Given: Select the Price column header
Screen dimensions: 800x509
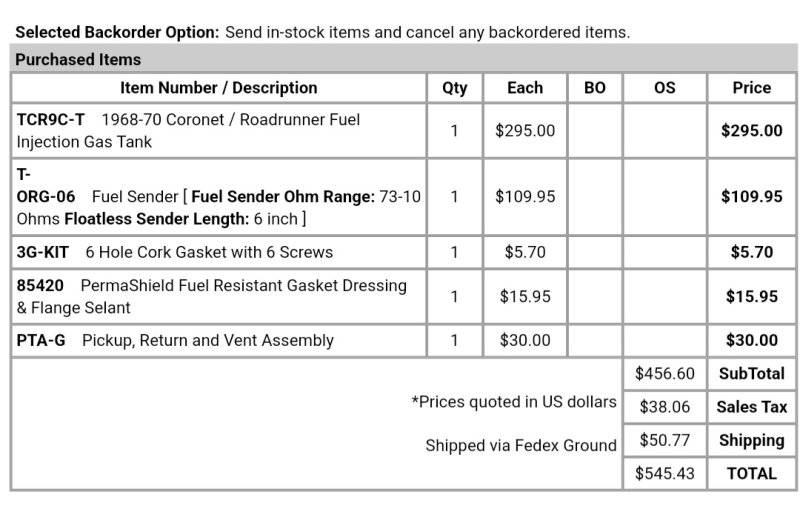Looking at the screenshot, I should coord(751,88).
